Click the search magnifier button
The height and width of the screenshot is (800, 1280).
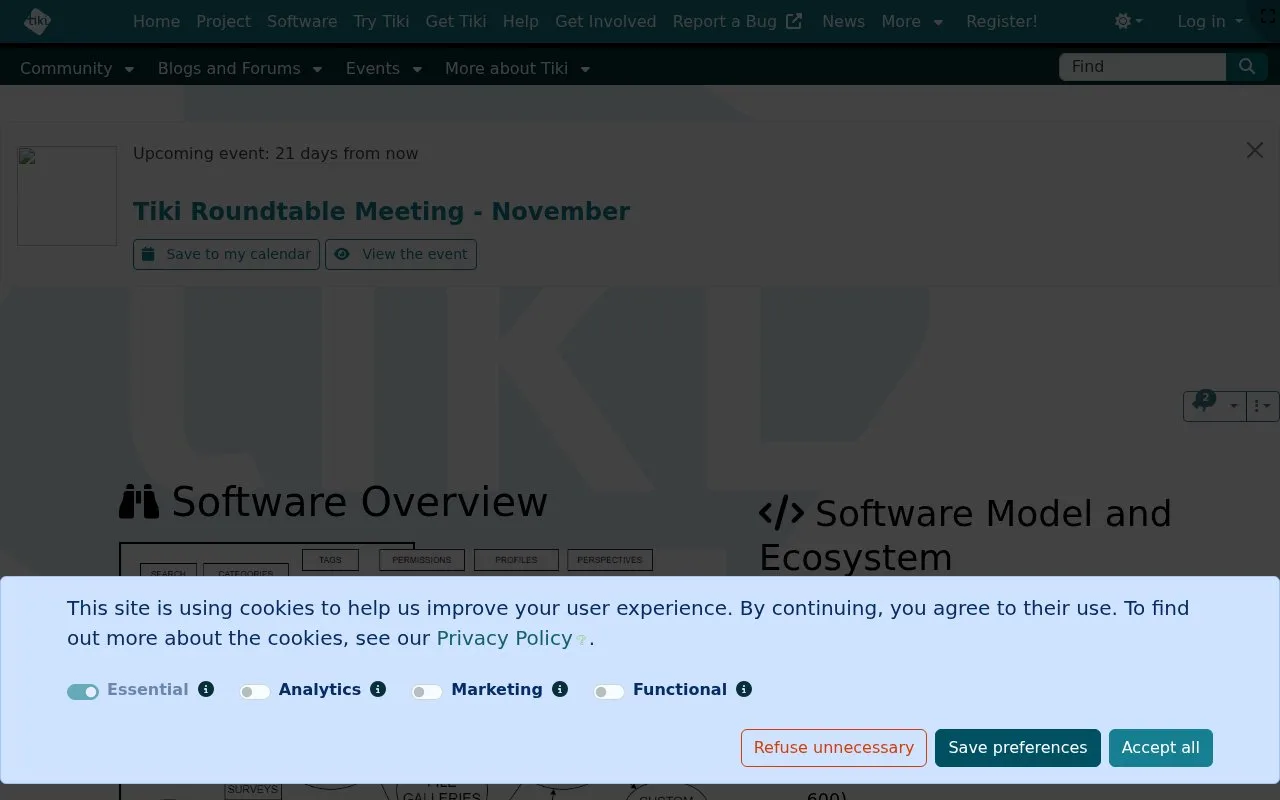click(x=1246, y=66)
